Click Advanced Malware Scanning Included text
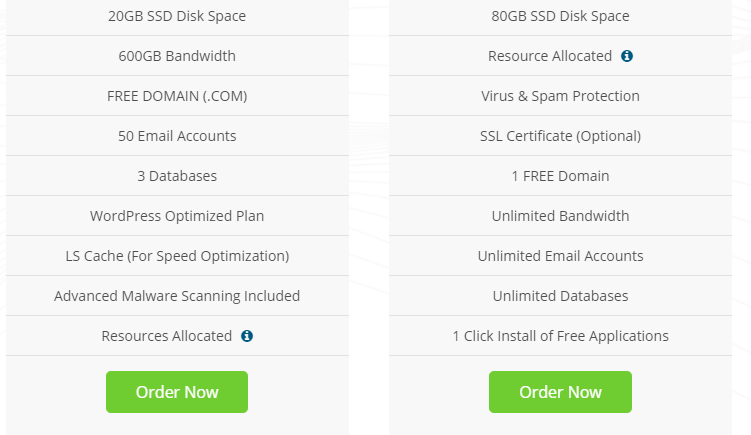This screenshot has width=751, height=435. pos(177,296)
